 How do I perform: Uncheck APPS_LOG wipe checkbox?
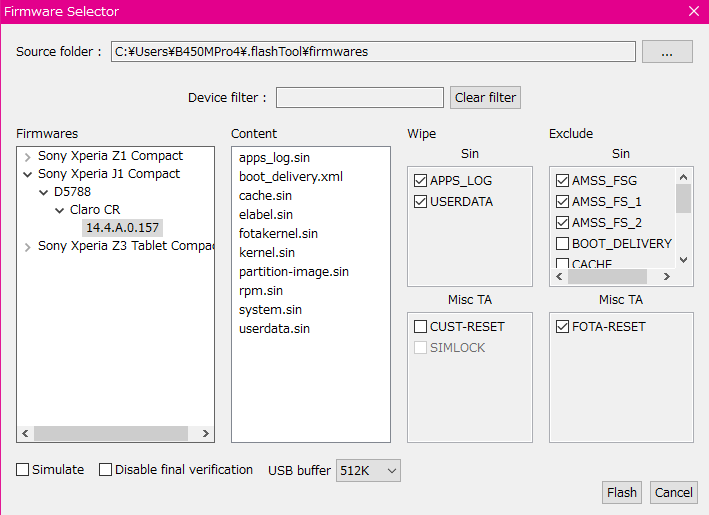tap(421, 180)
